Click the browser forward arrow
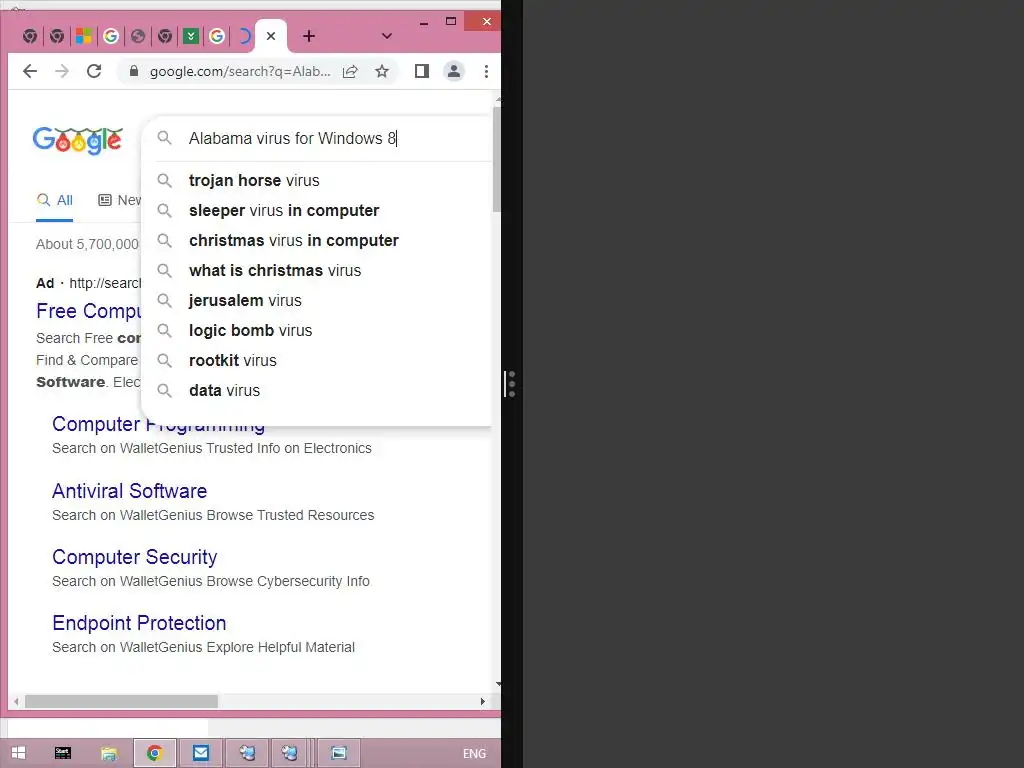Viewport: 1024px width, 768px height. click(62, 71)
